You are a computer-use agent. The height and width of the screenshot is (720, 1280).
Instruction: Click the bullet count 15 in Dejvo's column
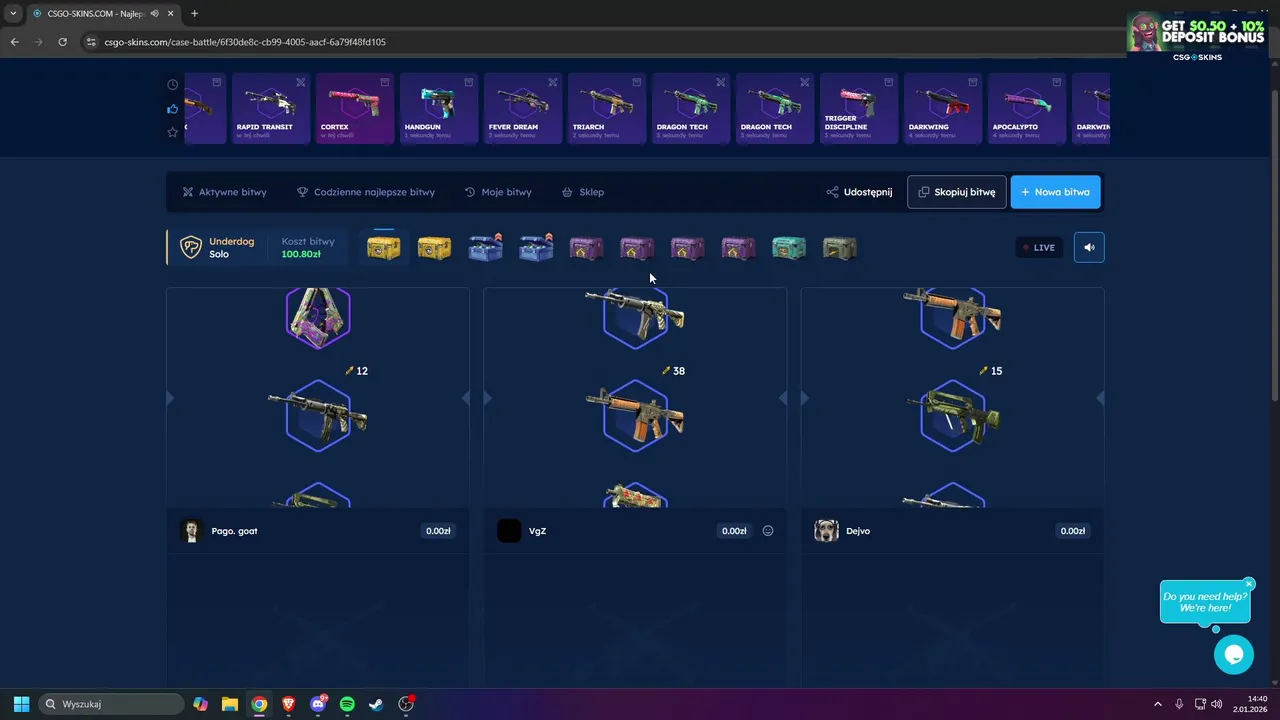click(x=990, y=371)
